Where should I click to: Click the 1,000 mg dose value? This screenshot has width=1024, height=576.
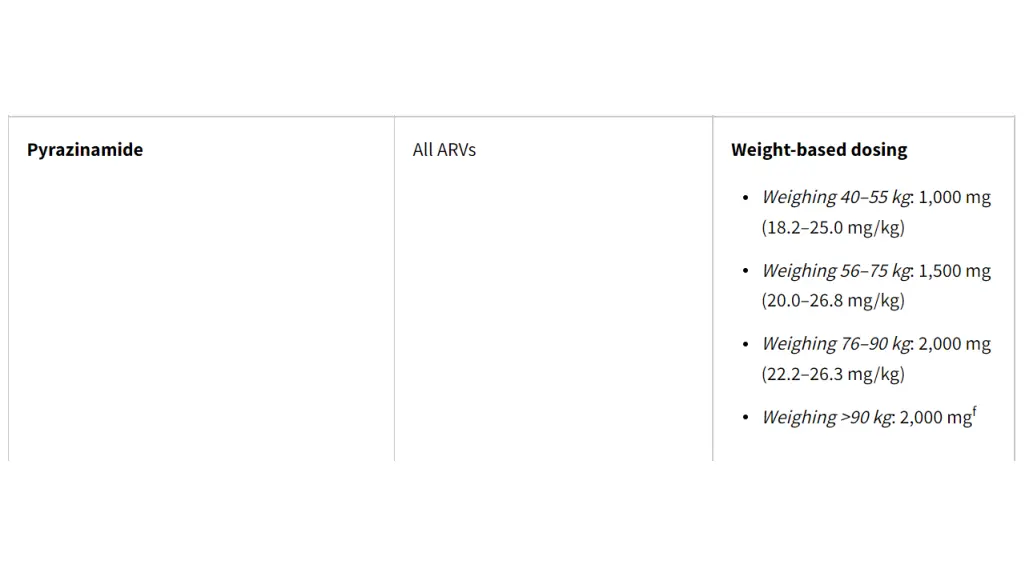[x=955, y=197]
